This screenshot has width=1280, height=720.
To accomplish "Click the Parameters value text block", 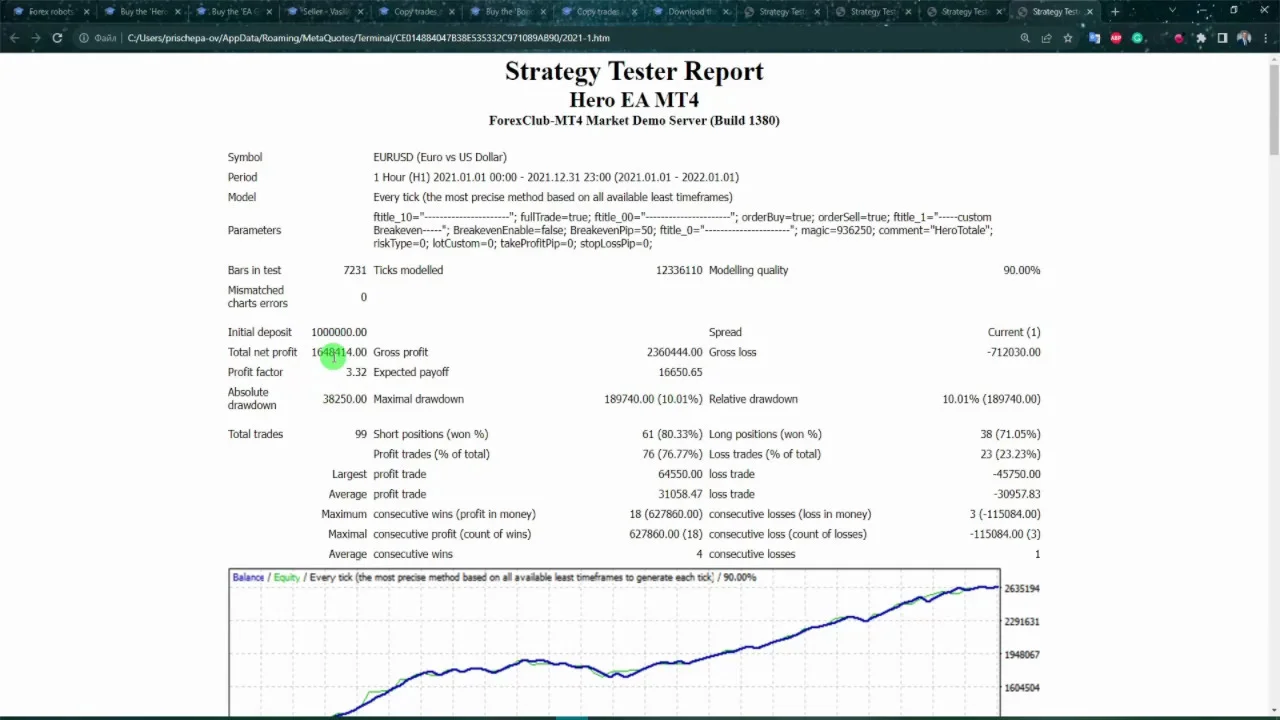I will [x=683, y=230].
